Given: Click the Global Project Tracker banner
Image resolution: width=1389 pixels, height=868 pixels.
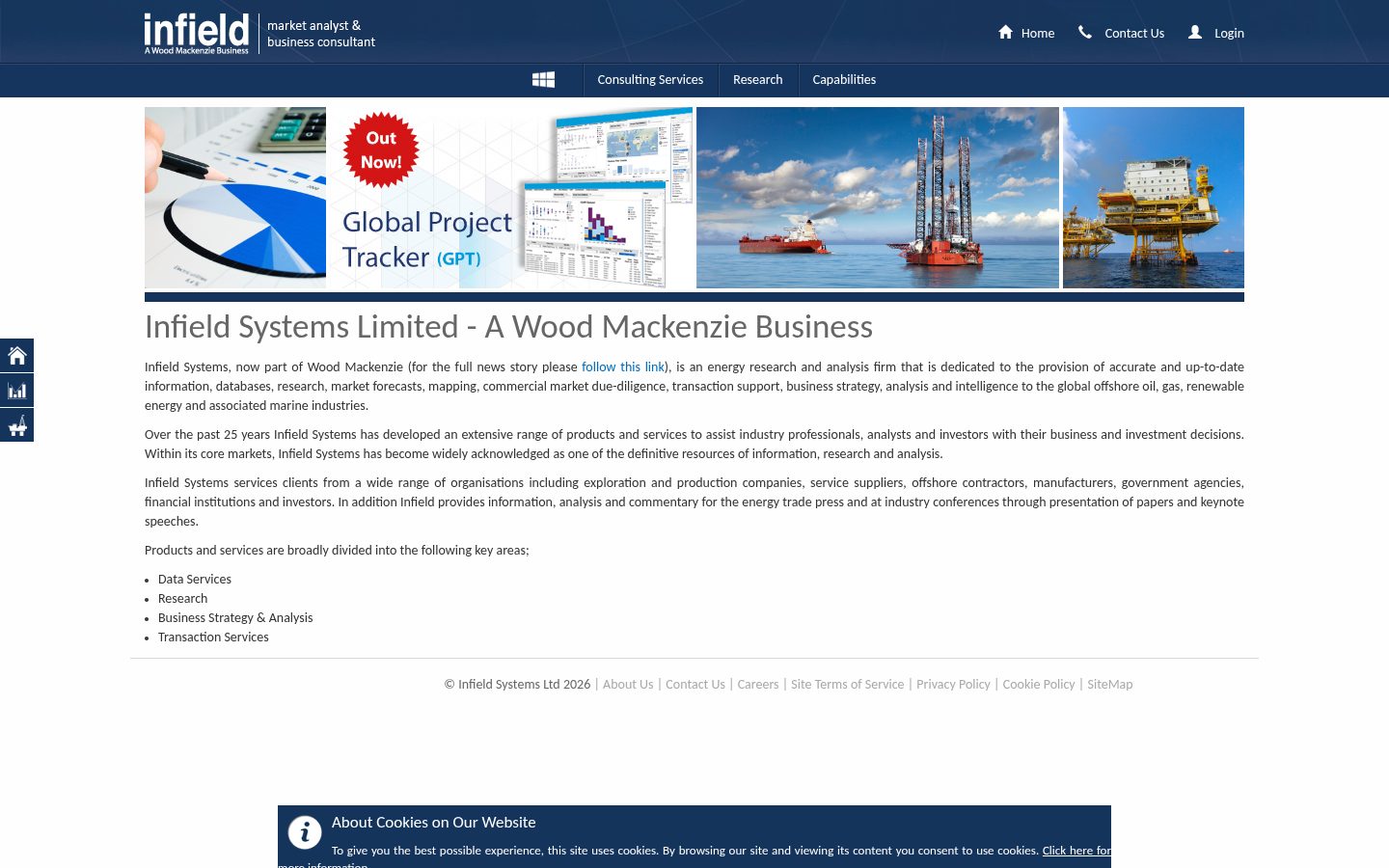Looking at the screenshot, I should [x=511, y=198].
